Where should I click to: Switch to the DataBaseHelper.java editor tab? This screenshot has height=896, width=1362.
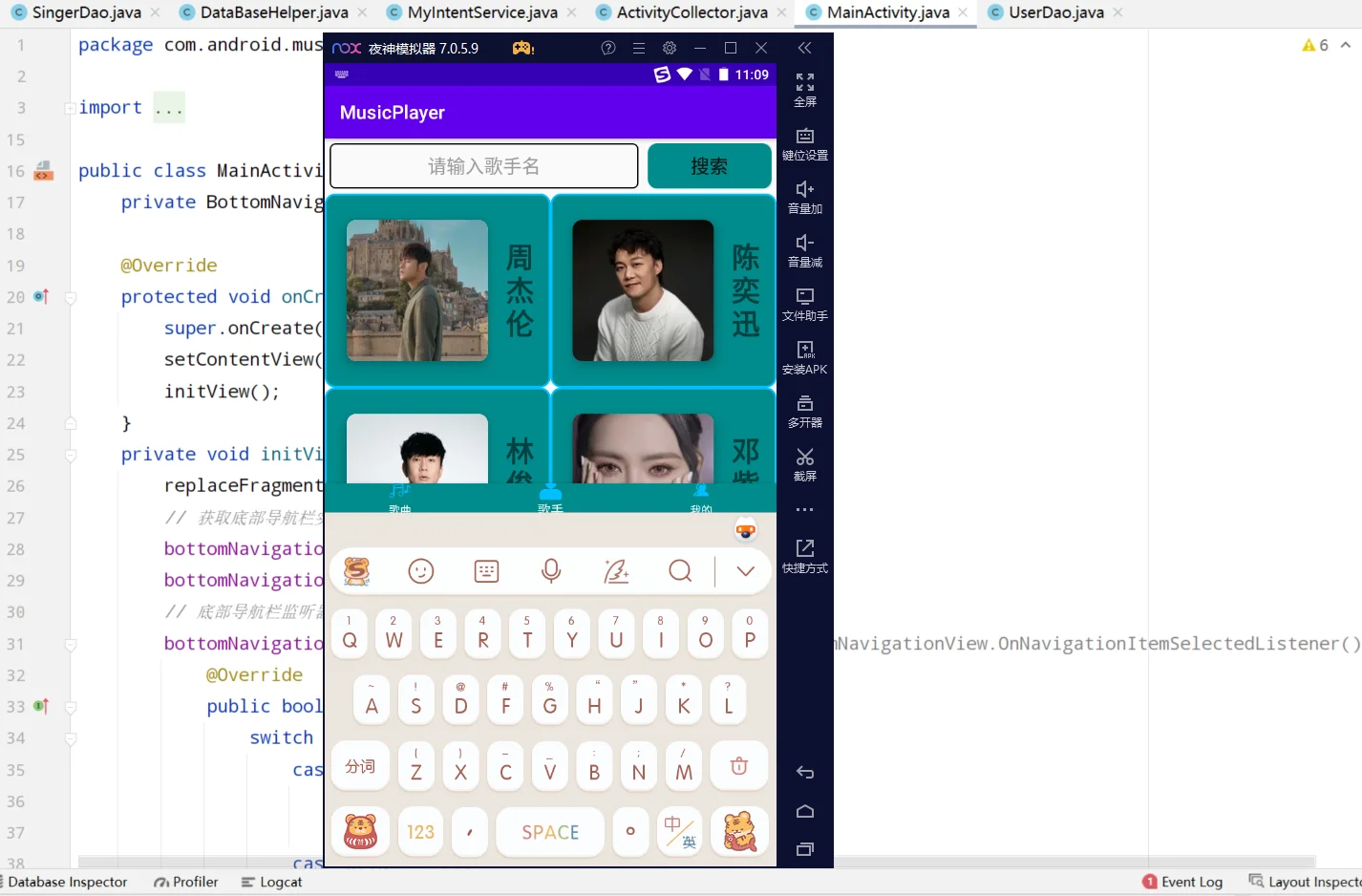(x=274, y=12)
